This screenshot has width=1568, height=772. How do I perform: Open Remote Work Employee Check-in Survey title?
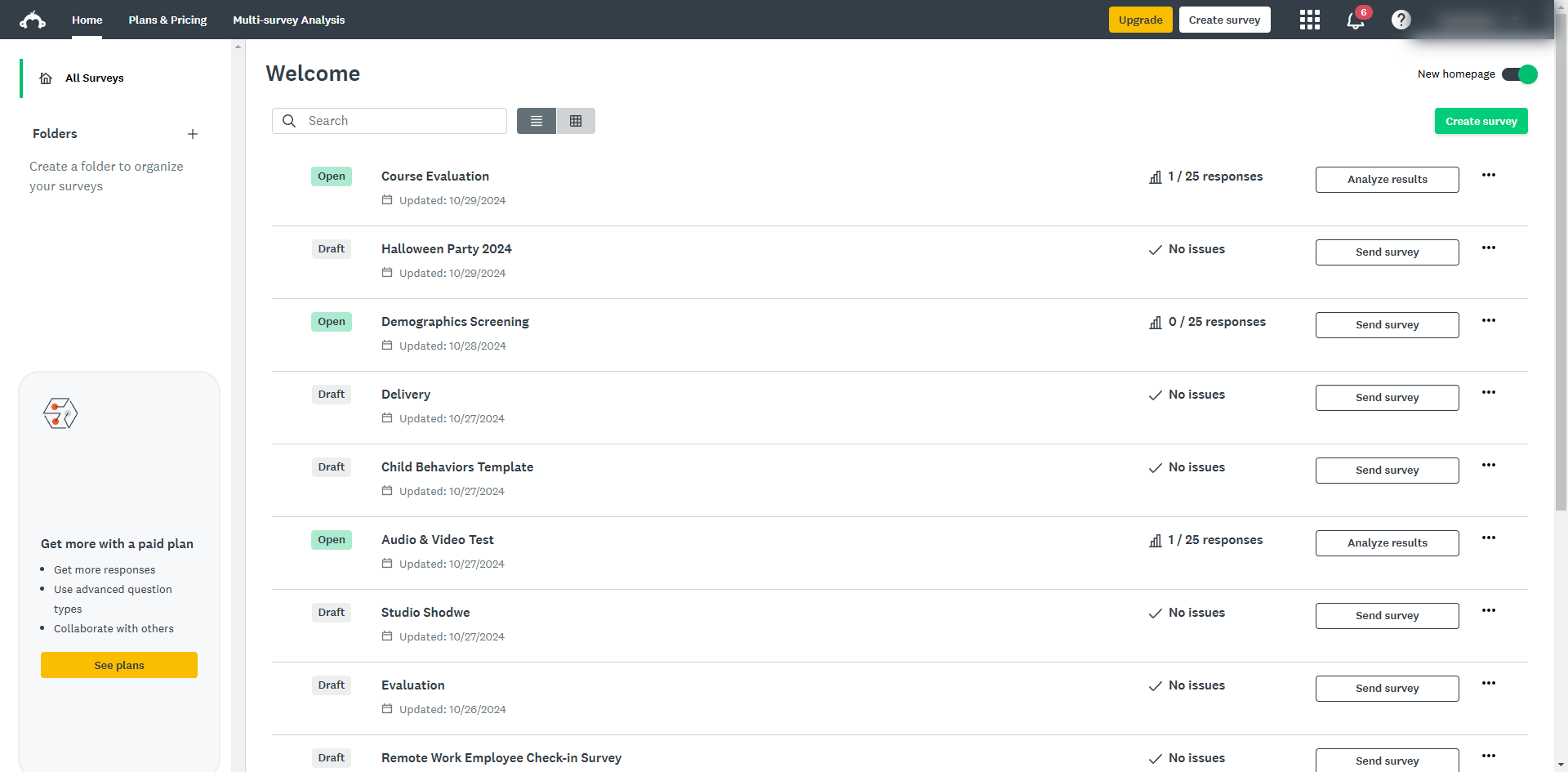click(x=501, y=758)
